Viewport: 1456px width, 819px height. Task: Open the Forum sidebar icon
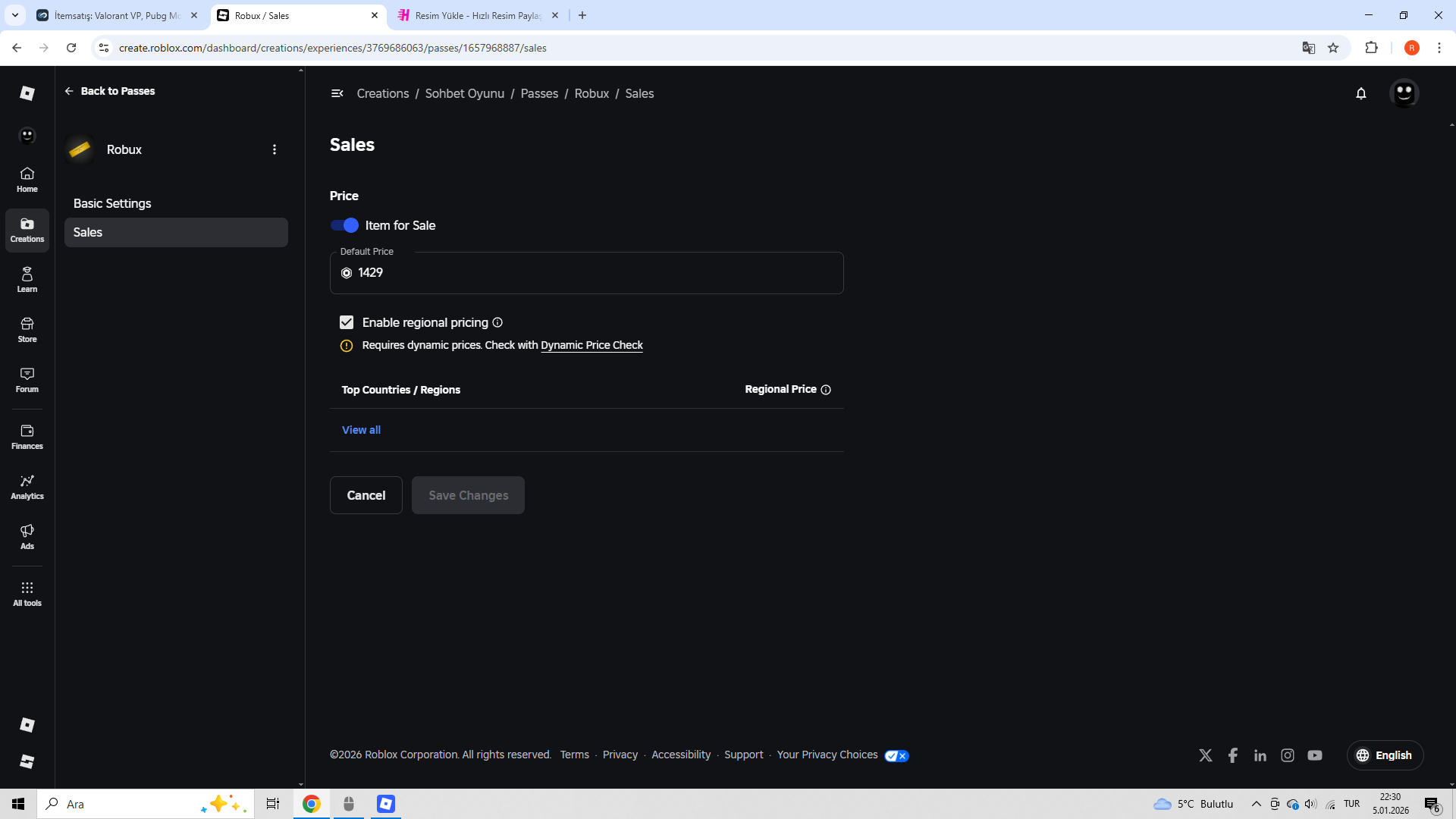[27, 380]
